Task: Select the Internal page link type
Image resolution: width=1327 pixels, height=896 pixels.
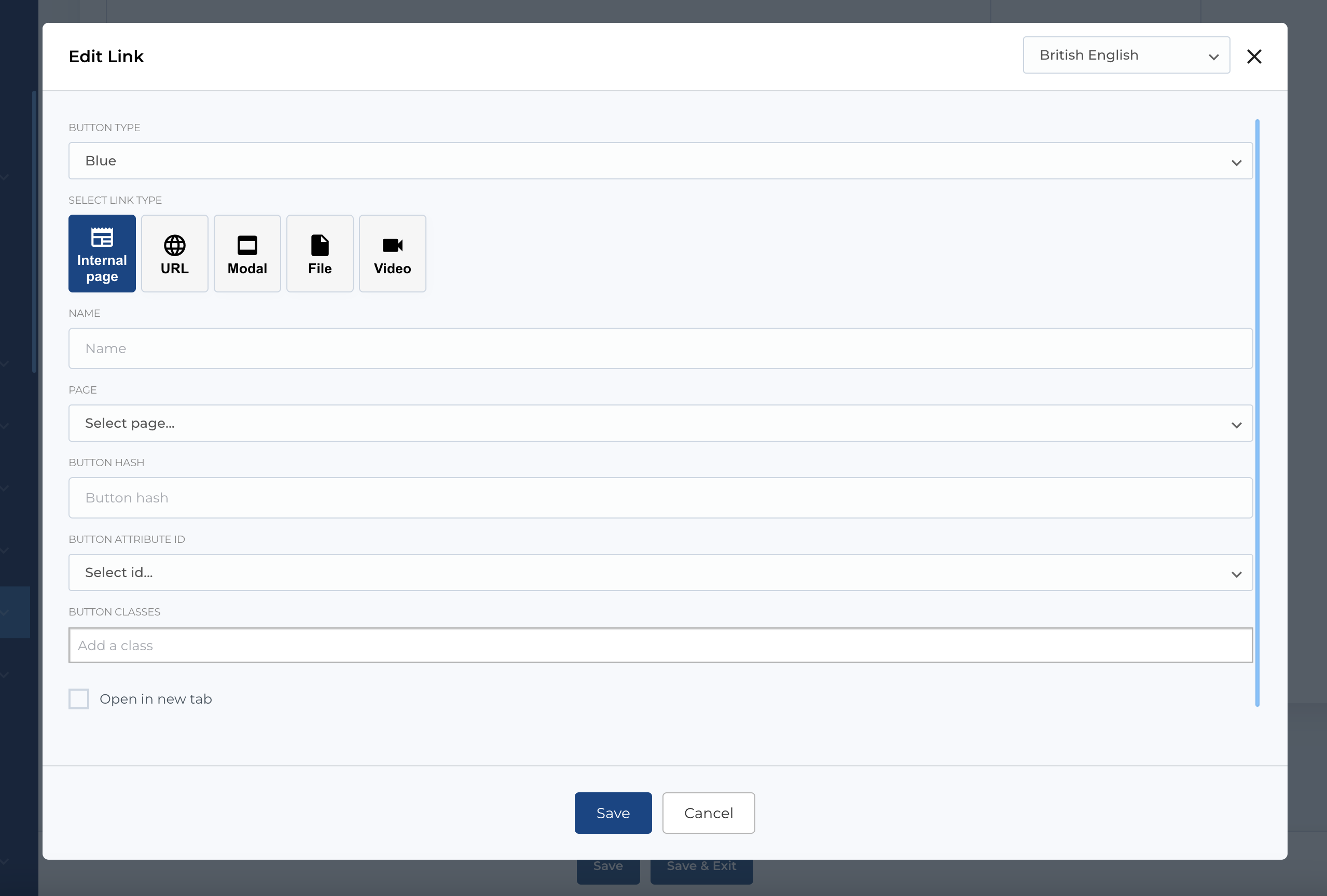Action: pos(102,254)
